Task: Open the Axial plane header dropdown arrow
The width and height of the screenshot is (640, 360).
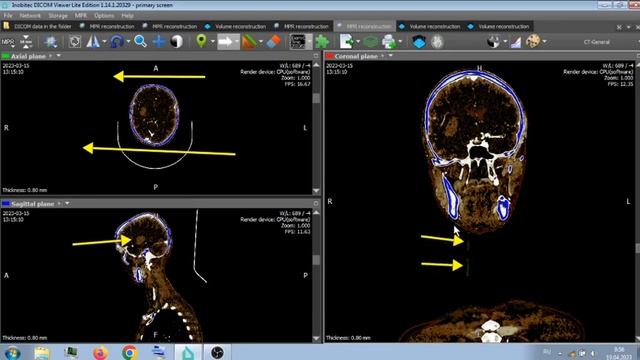Action: [x=59, y=56]
